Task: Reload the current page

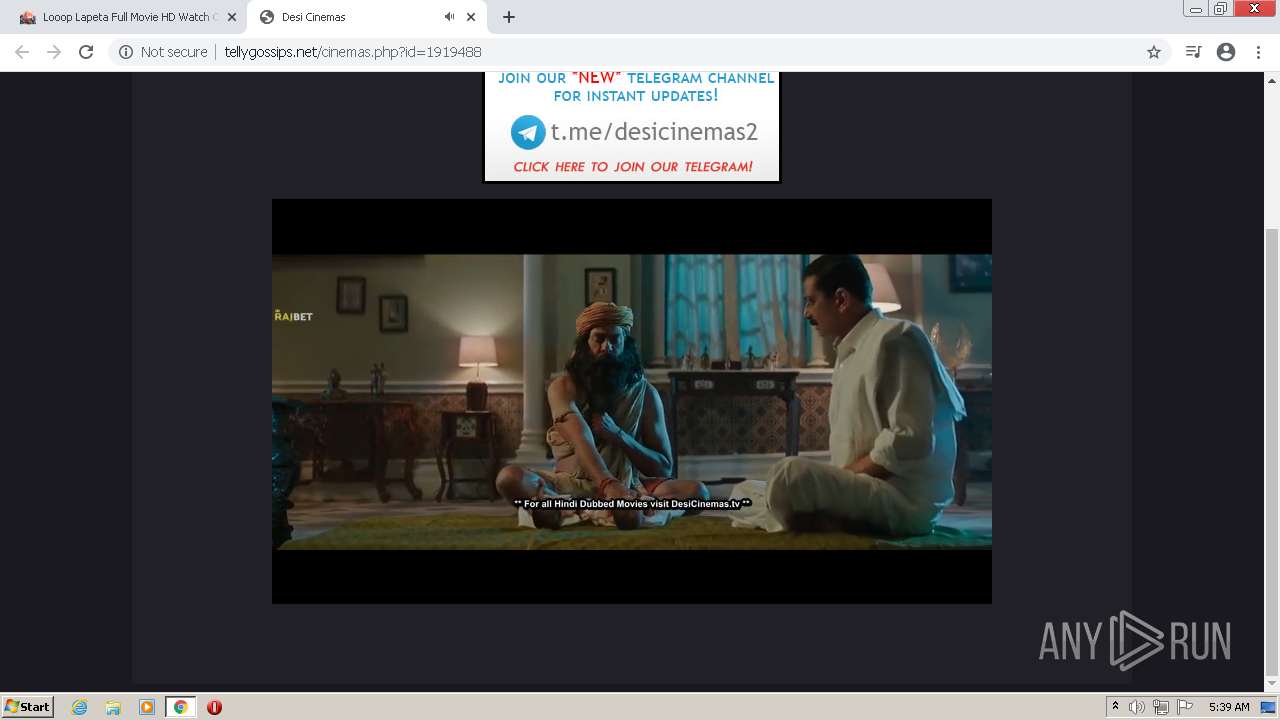Action: 86,52
